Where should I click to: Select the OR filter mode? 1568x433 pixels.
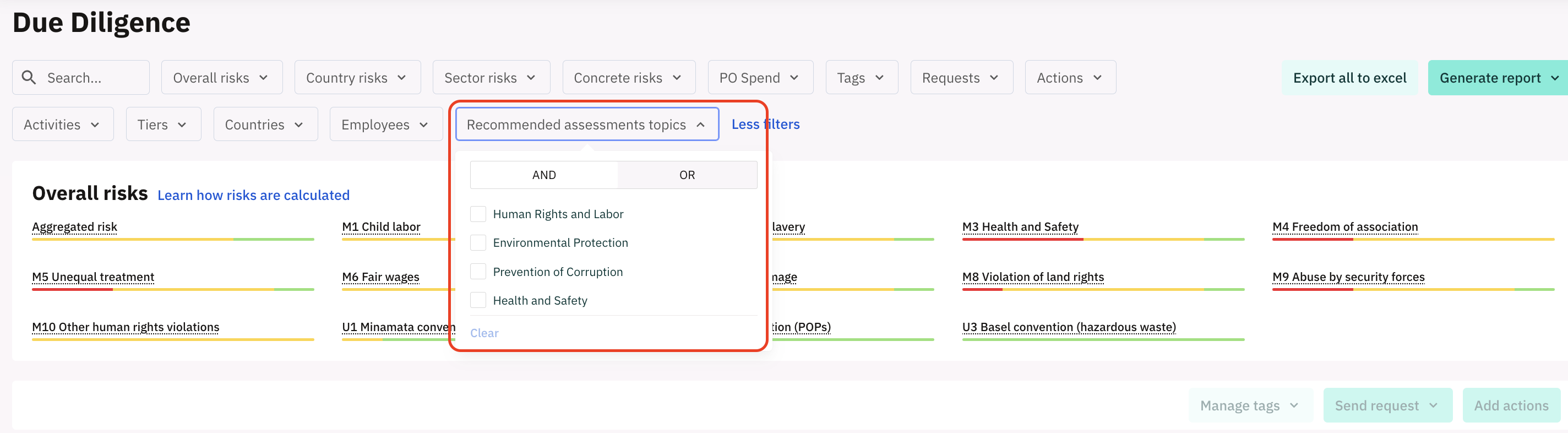click(687, 175)
